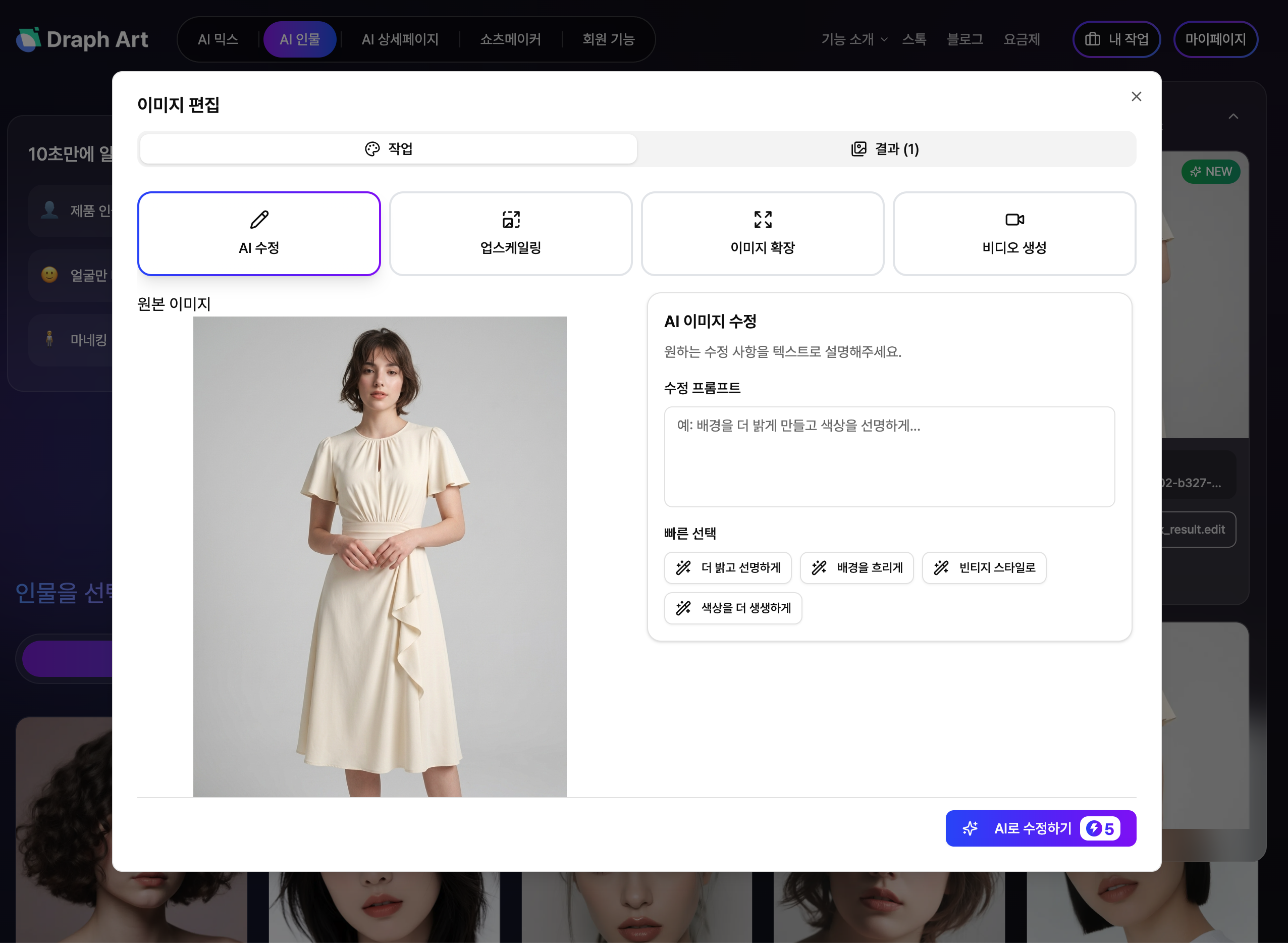The image size is (1288, 943).
Task: Collapse the right panel chevron
Action: point(1233,117)
